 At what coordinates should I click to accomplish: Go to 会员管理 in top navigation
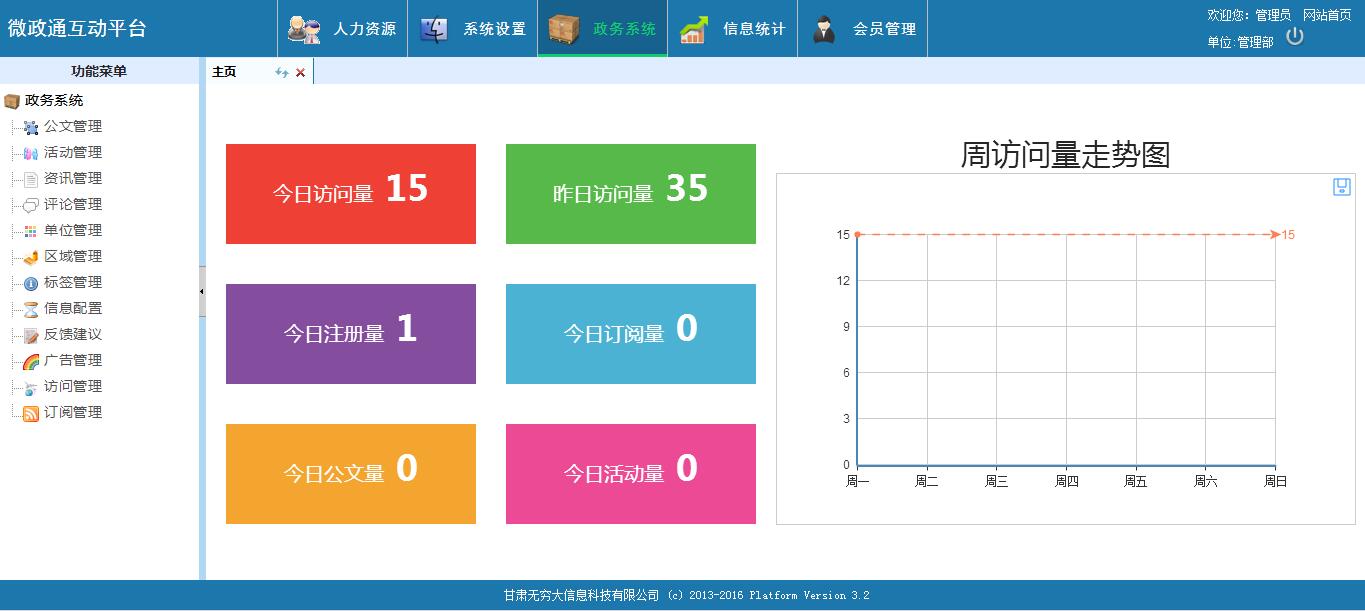pyautogui.click(x=863, y=29)
